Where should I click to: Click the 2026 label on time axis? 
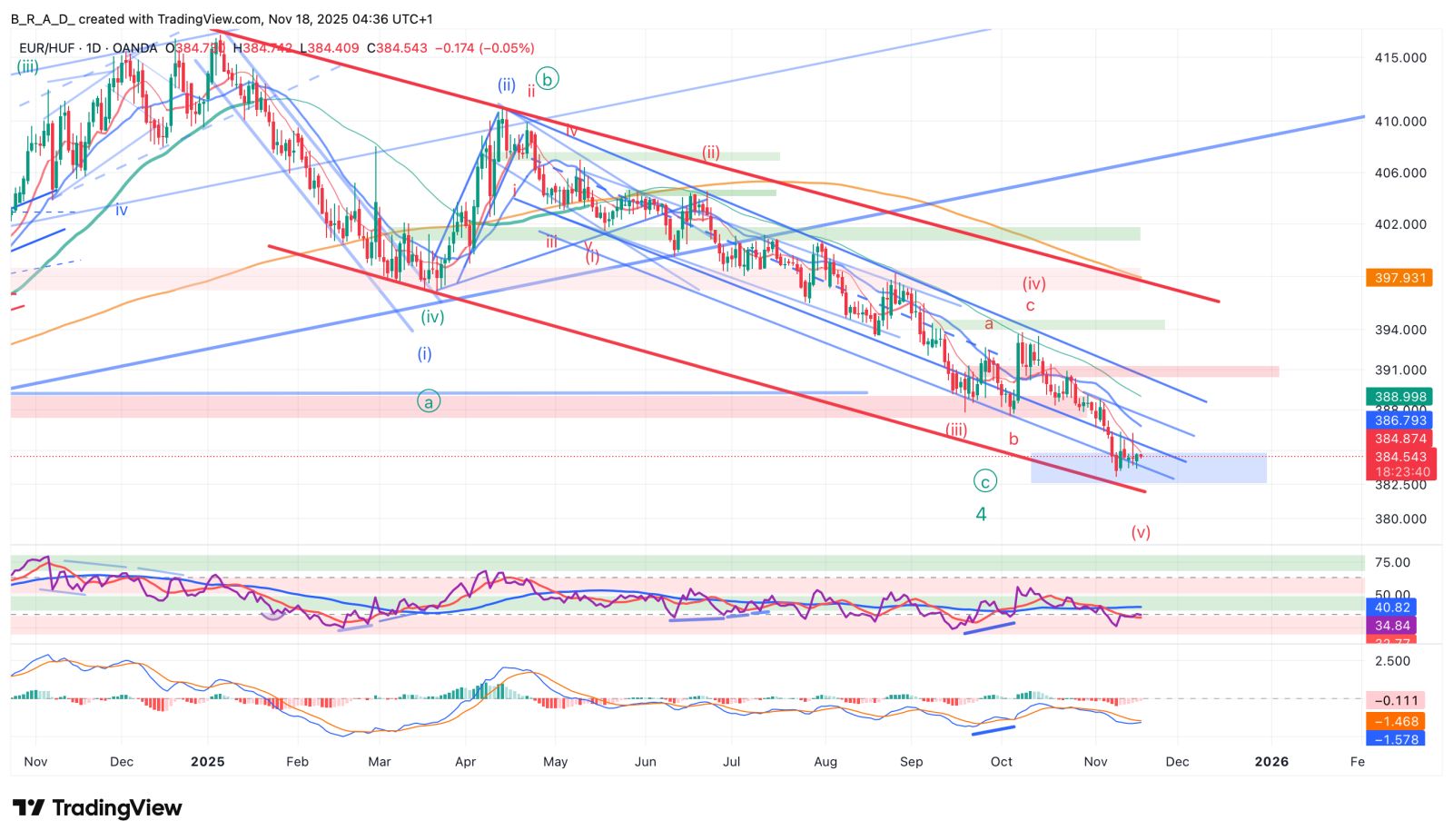point(1270,762)
